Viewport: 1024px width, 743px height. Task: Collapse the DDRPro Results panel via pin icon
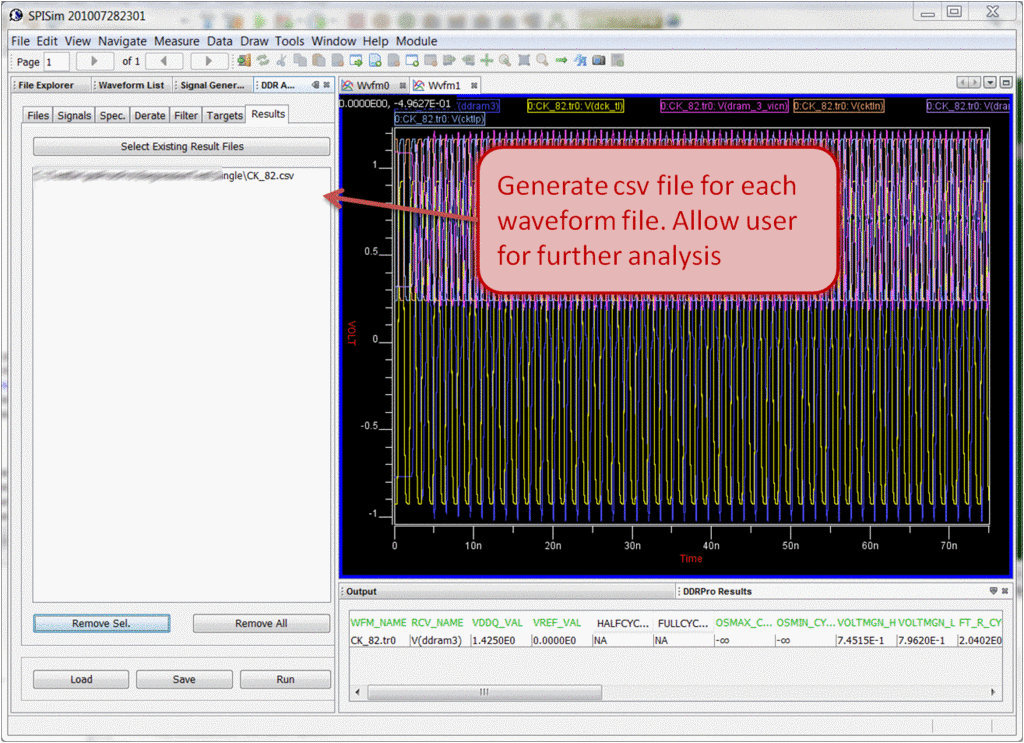993,591
